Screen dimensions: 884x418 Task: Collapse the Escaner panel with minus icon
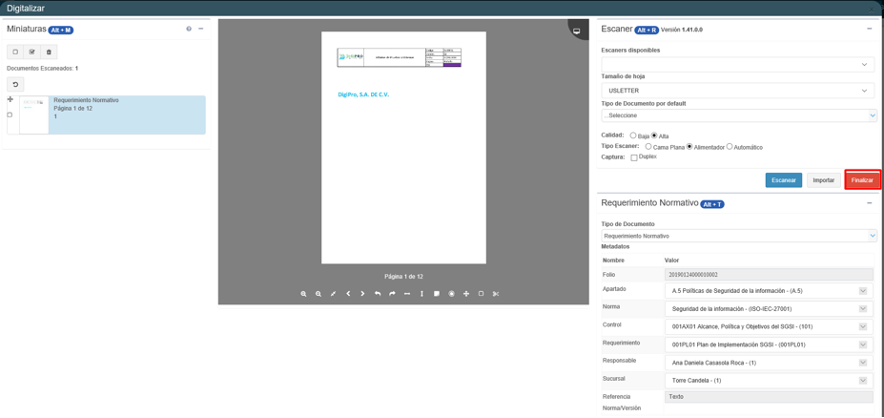(867, 29)
